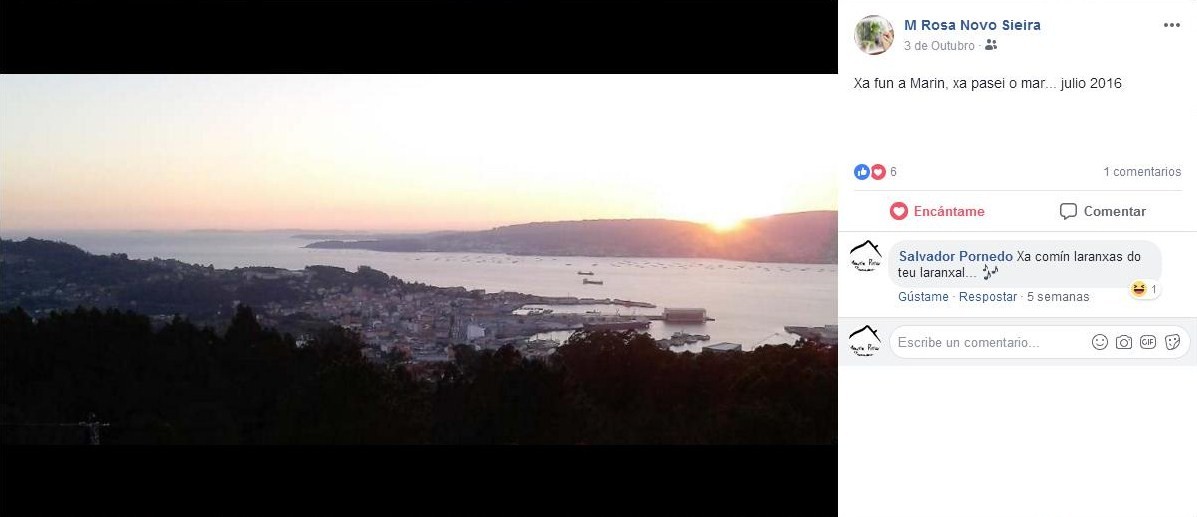Open the GIF picker icon
1197x517 pixels.
pyautogui.click(x=1148, y=342)
